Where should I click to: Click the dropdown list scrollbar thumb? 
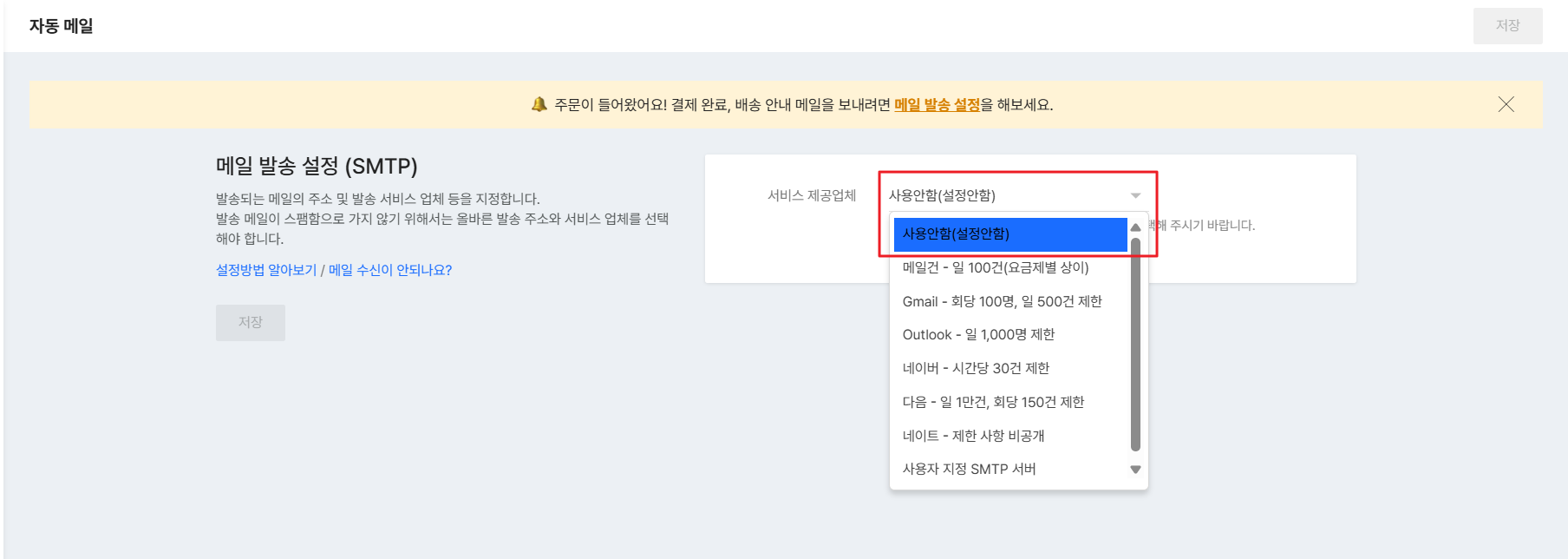[1135, 347]
